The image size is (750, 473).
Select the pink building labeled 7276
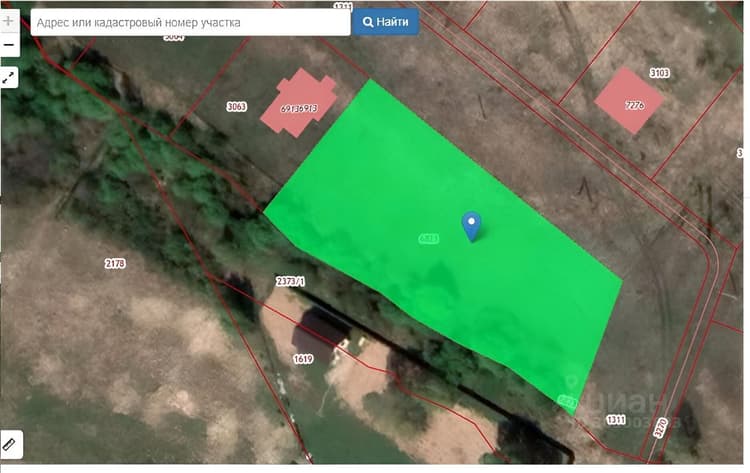click(629, 100)
